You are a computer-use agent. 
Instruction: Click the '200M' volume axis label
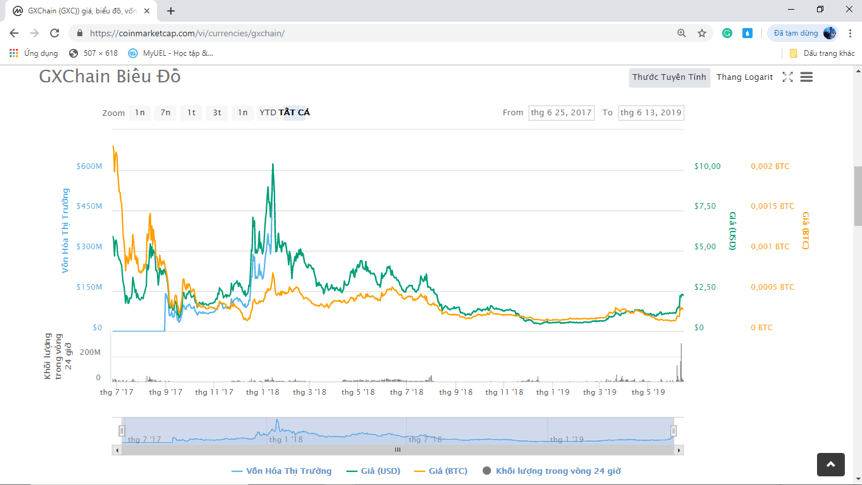tap(90, 352)
